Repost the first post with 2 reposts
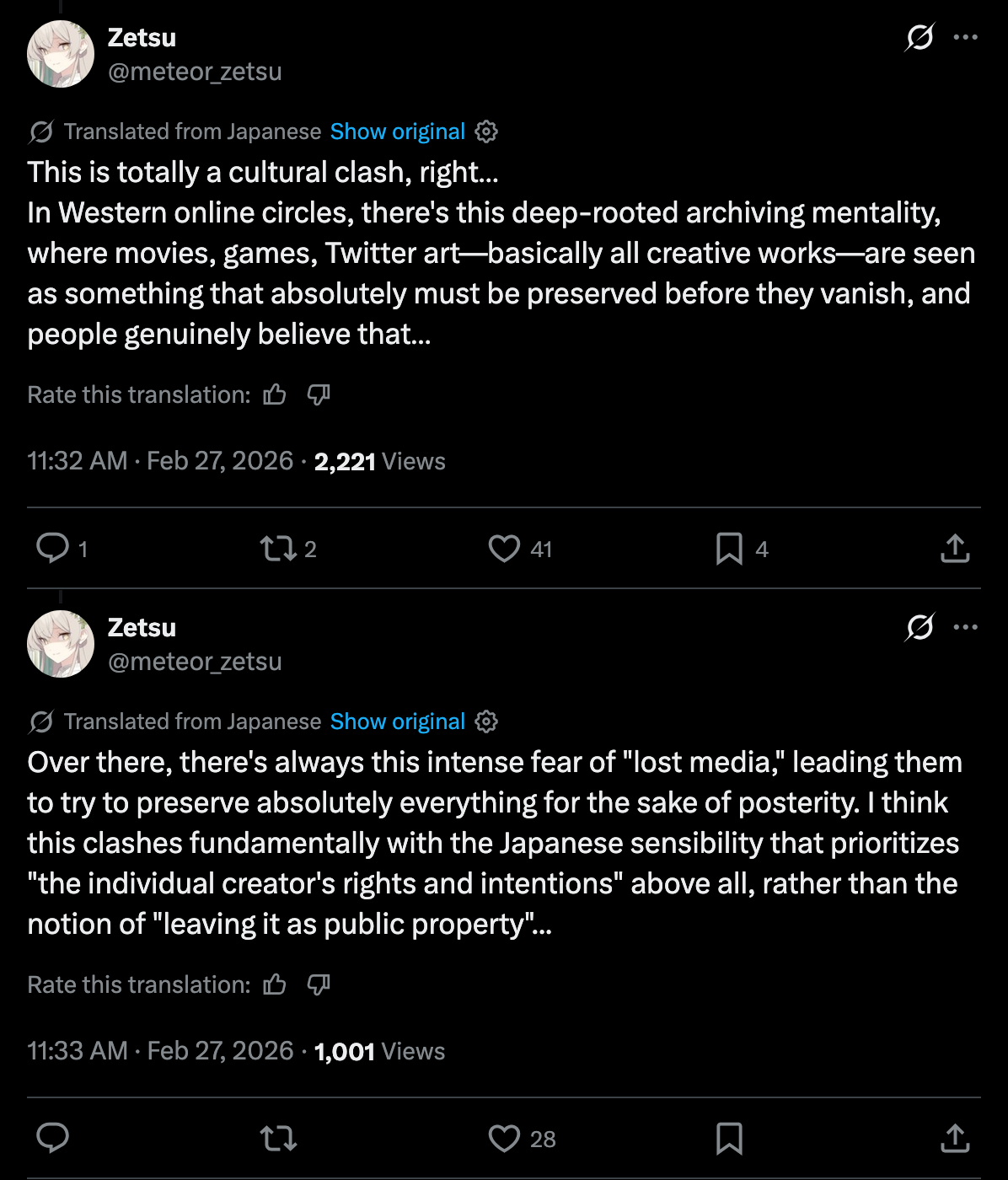The width and height of the screenshot is (1008, 1180). click(x=277, y=549)
